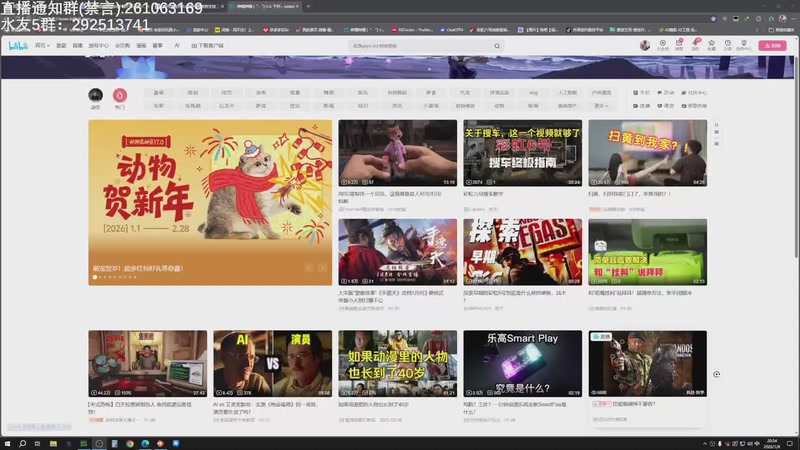The width and height of the screenshot is (800, 450).
Task: Open Windows taskbar search
Action: coord(22,443)
